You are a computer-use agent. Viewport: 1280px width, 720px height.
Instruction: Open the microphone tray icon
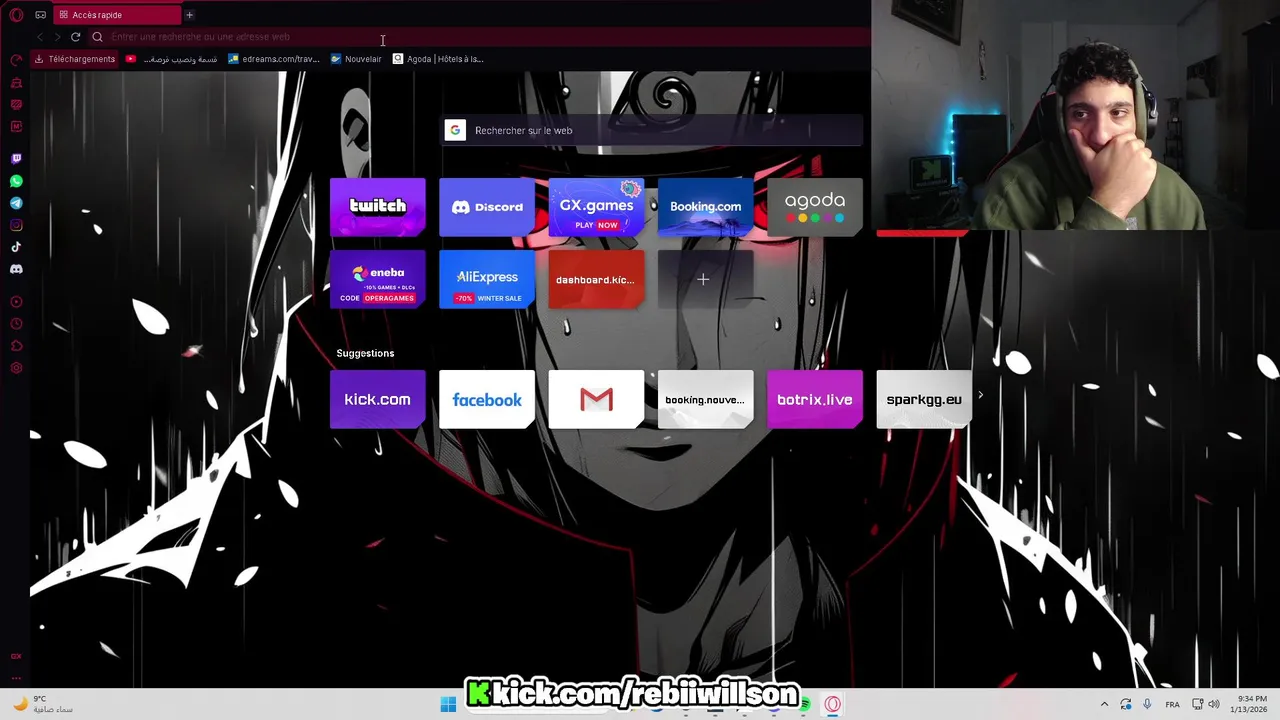[1147, 704]
